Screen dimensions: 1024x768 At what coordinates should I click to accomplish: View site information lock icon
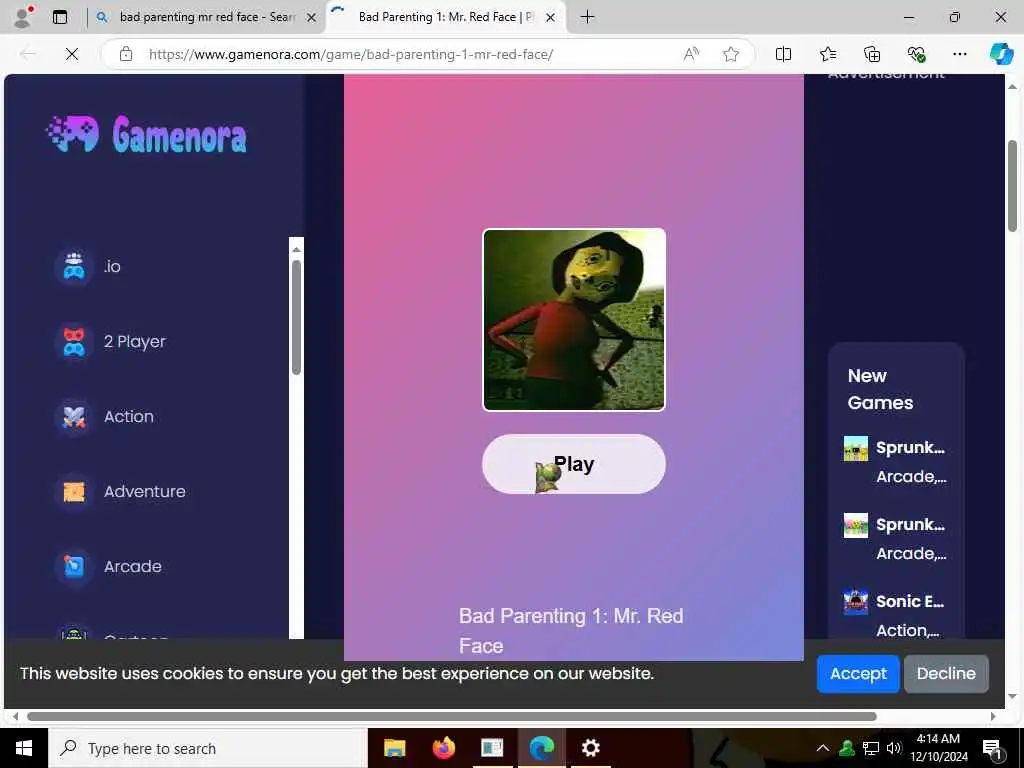(x=126, y=54)
